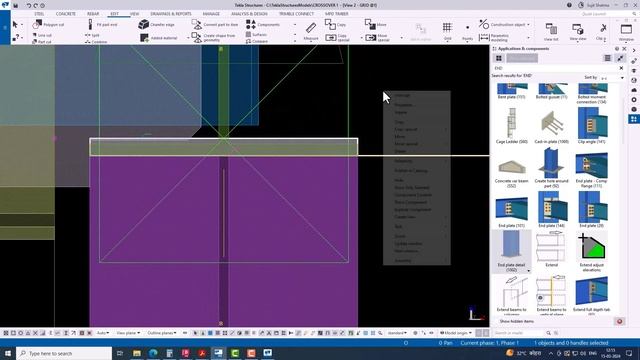Open ANALYSIS & DESIGN tab

point(249,14)
